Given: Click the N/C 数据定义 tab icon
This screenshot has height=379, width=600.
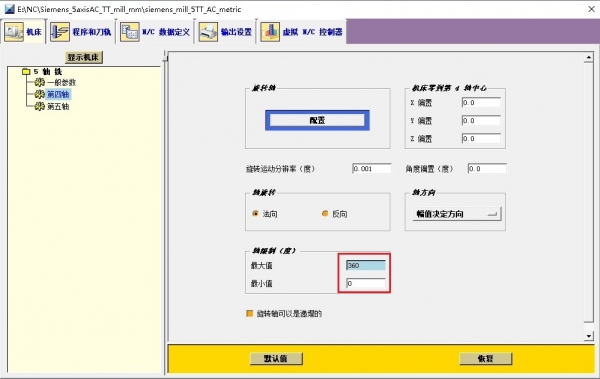Looking at the screenshot, I should 130,32.
